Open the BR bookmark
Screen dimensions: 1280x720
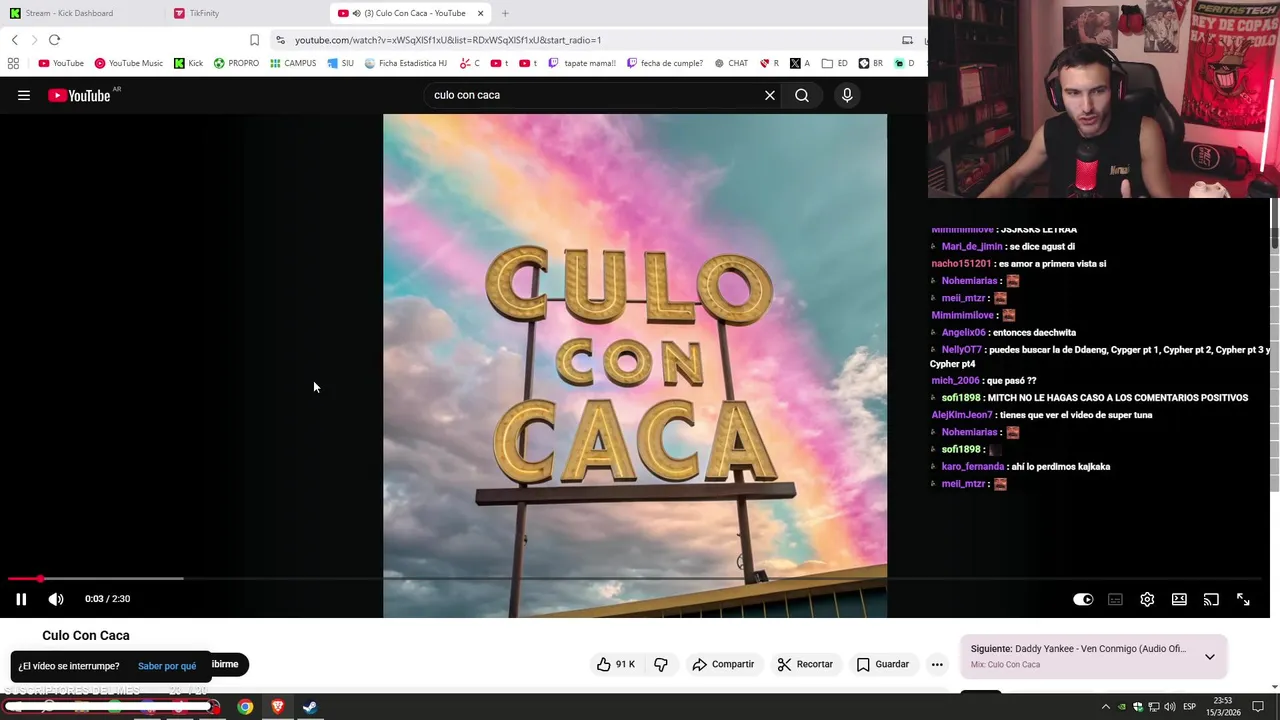click(870, 63)
